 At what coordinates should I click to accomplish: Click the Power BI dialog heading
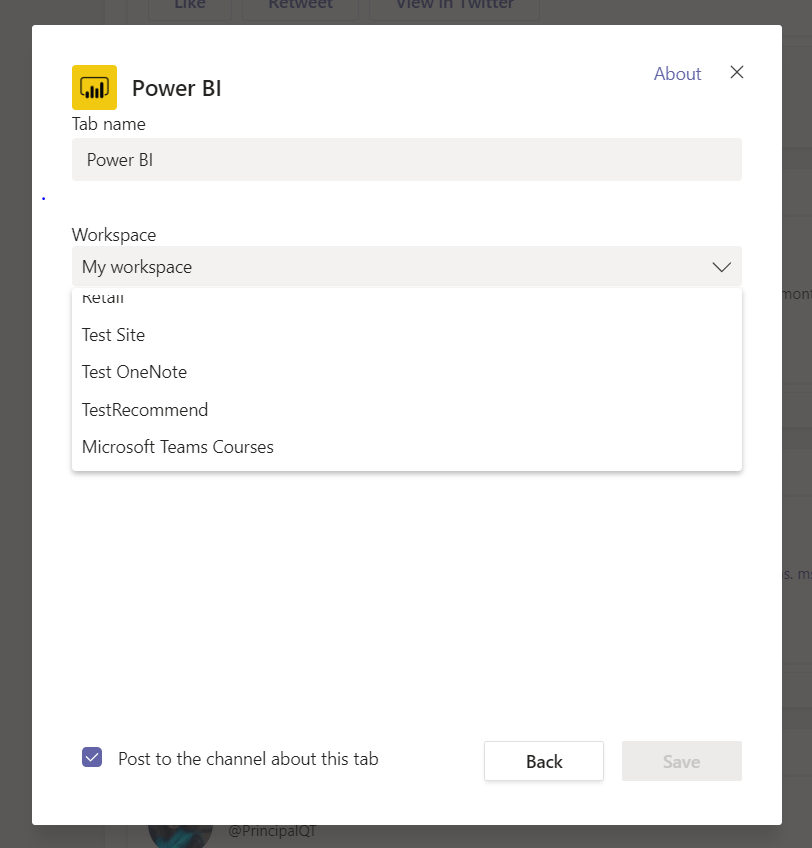tap(176, 88)
